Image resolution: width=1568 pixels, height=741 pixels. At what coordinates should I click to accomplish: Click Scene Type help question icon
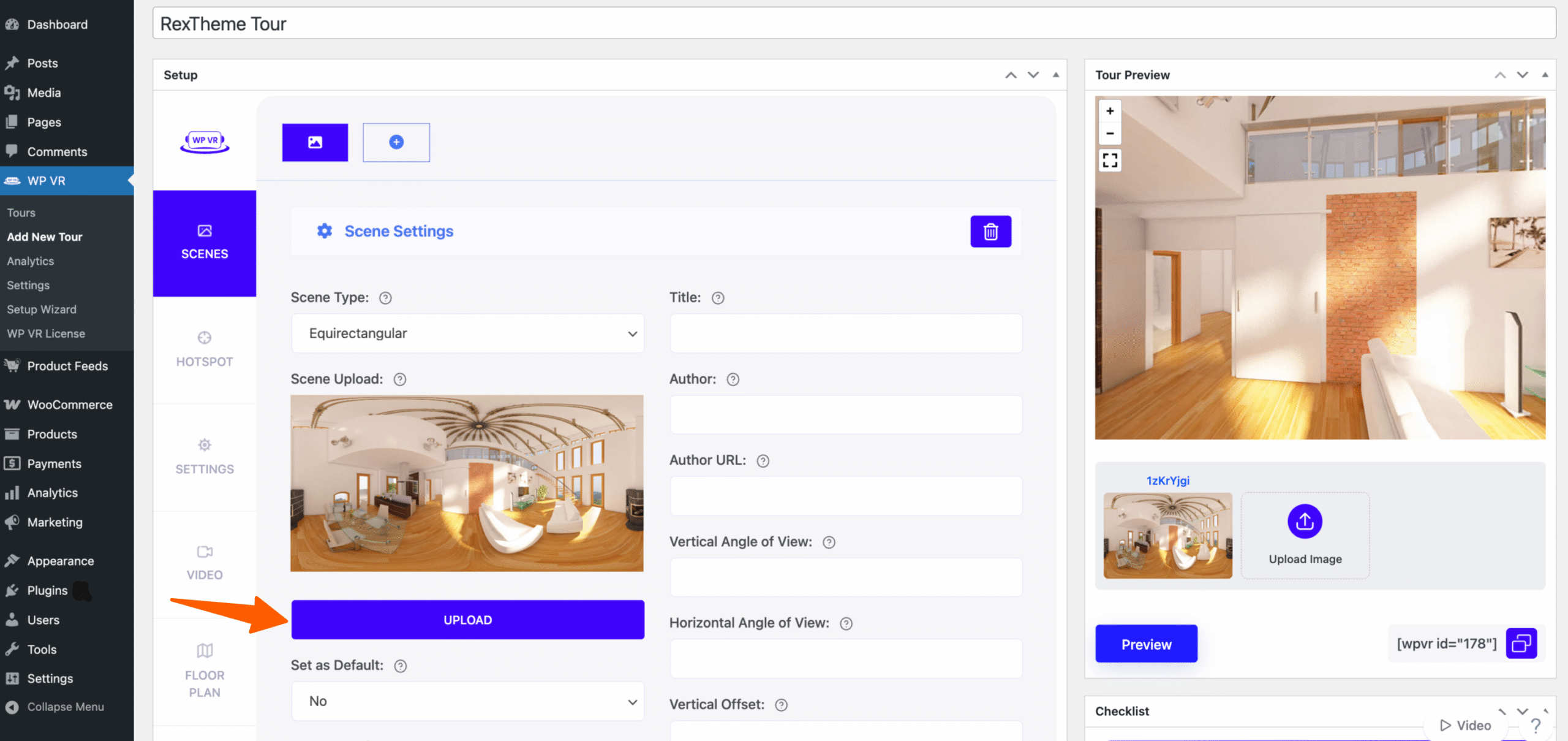pyautogui.click(x=385, y=298)
